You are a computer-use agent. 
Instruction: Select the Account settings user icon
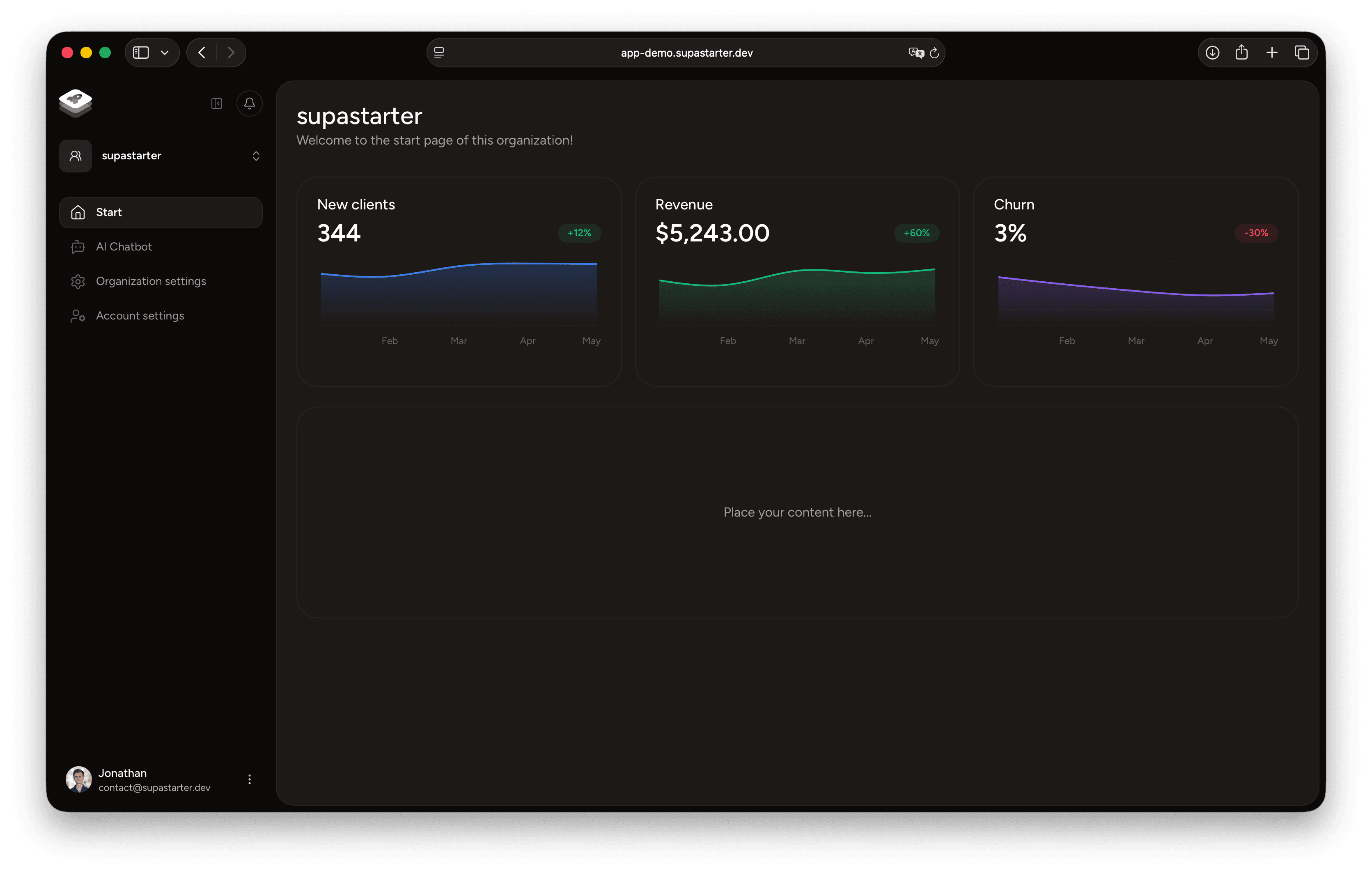click(x=78, y=315)
